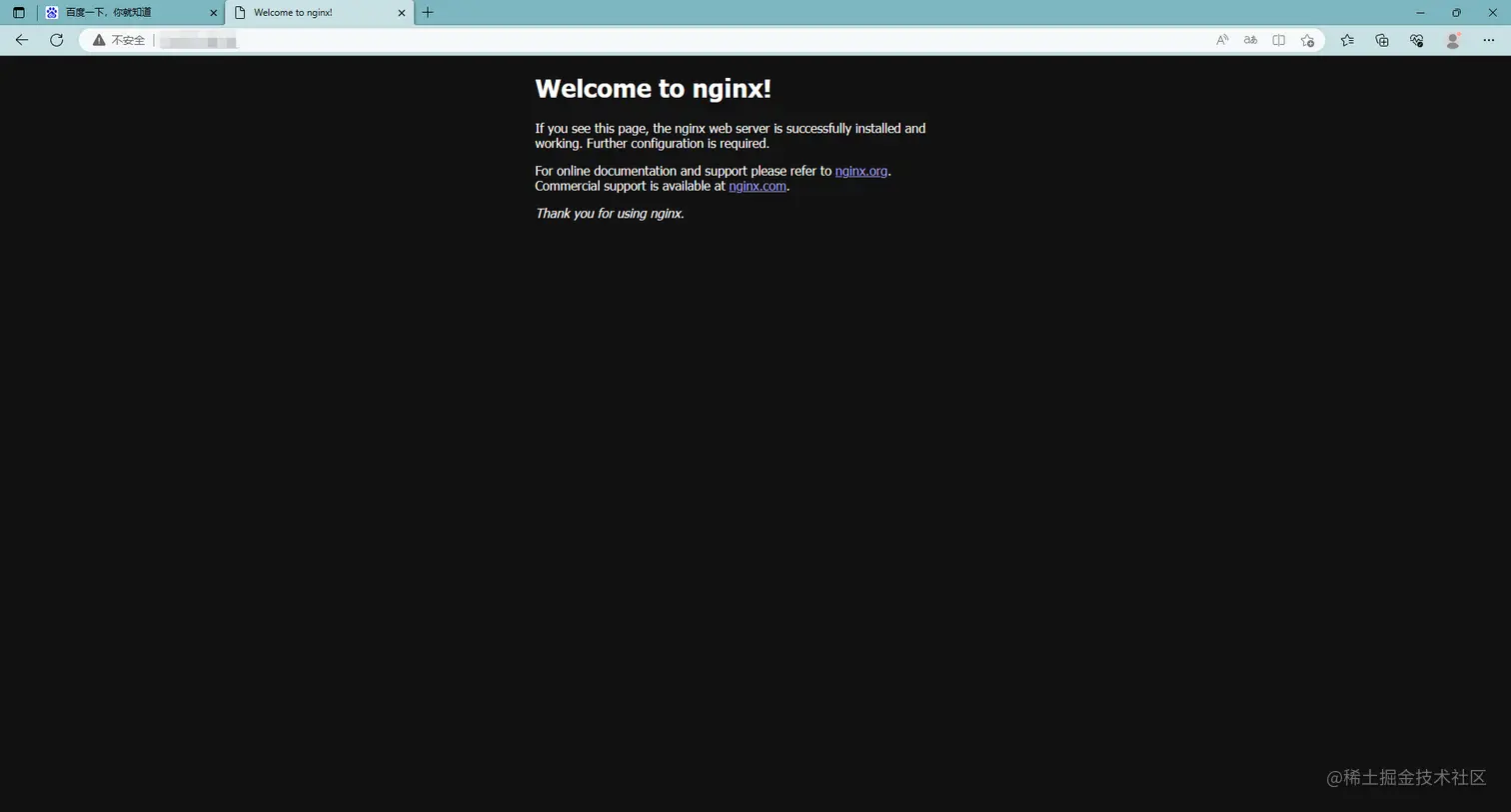Click the Welcome to nginx! heading
Image resolution: width=1511 pixels, height=812 pixels.
pyautogui.click(x=654, y=88)
